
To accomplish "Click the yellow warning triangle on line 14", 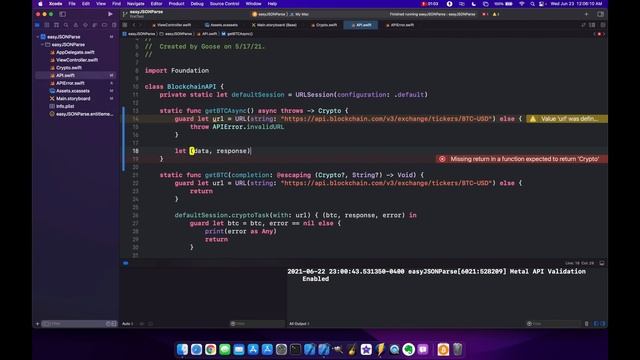I will click(x=533, y=119).
